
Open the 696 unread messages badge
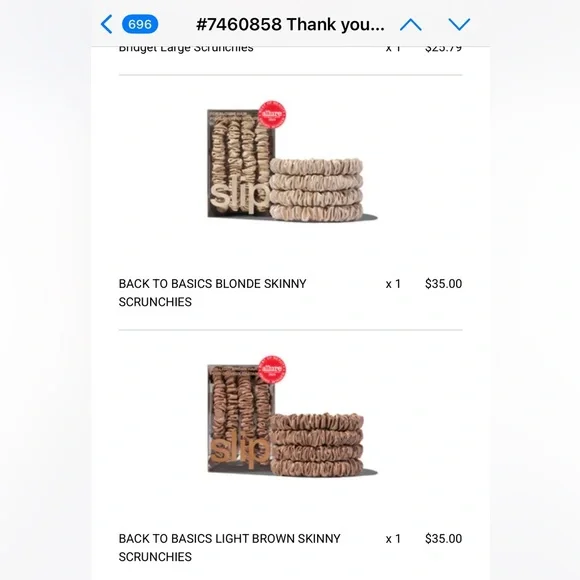tap(140, 24)
